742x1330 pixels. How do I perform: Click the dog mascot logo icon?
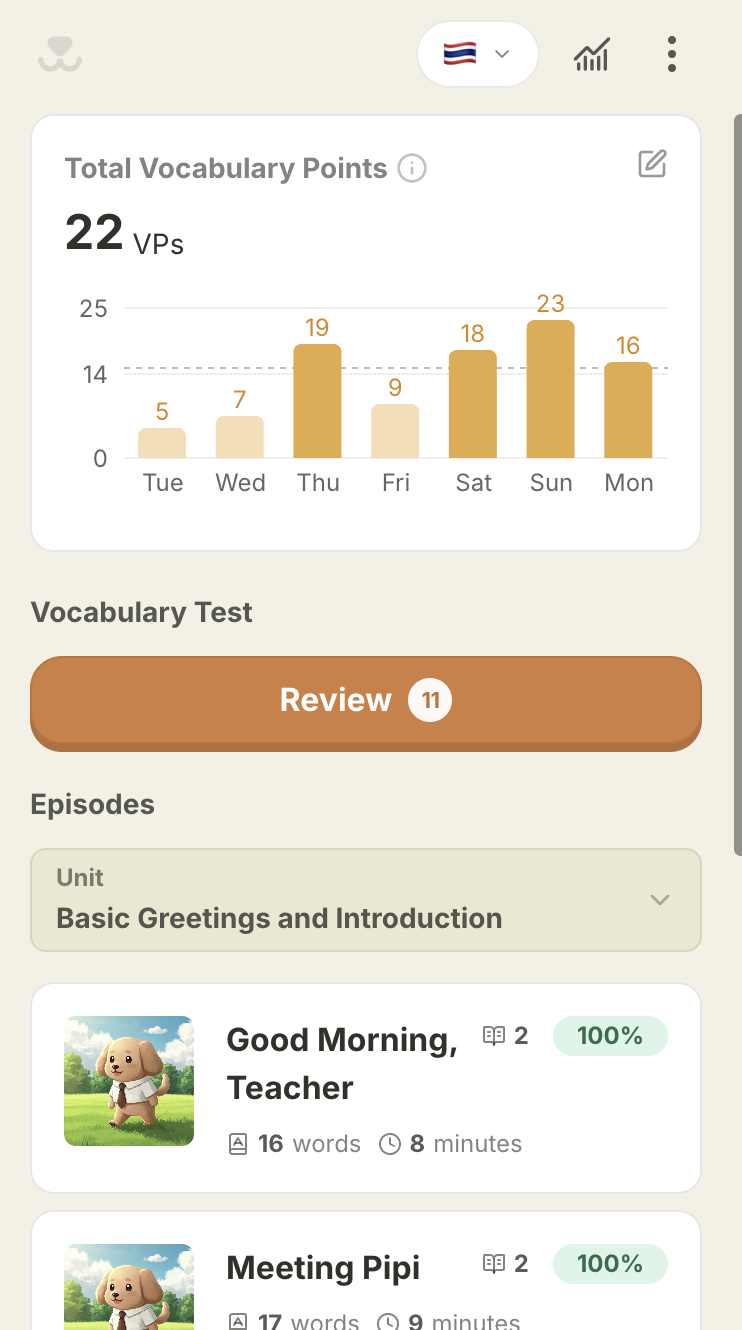pos(60,54)
